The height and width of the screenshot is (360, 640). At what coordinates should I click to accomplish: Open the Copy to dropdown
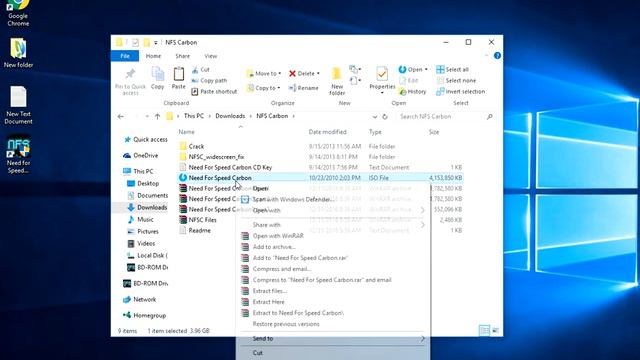[x=264, y=88]
